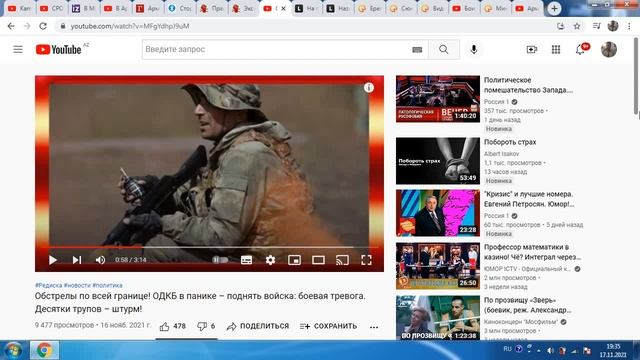Bookmark this page with the star
The height and width of the screenshot is (360, 640).
(577, 26)
